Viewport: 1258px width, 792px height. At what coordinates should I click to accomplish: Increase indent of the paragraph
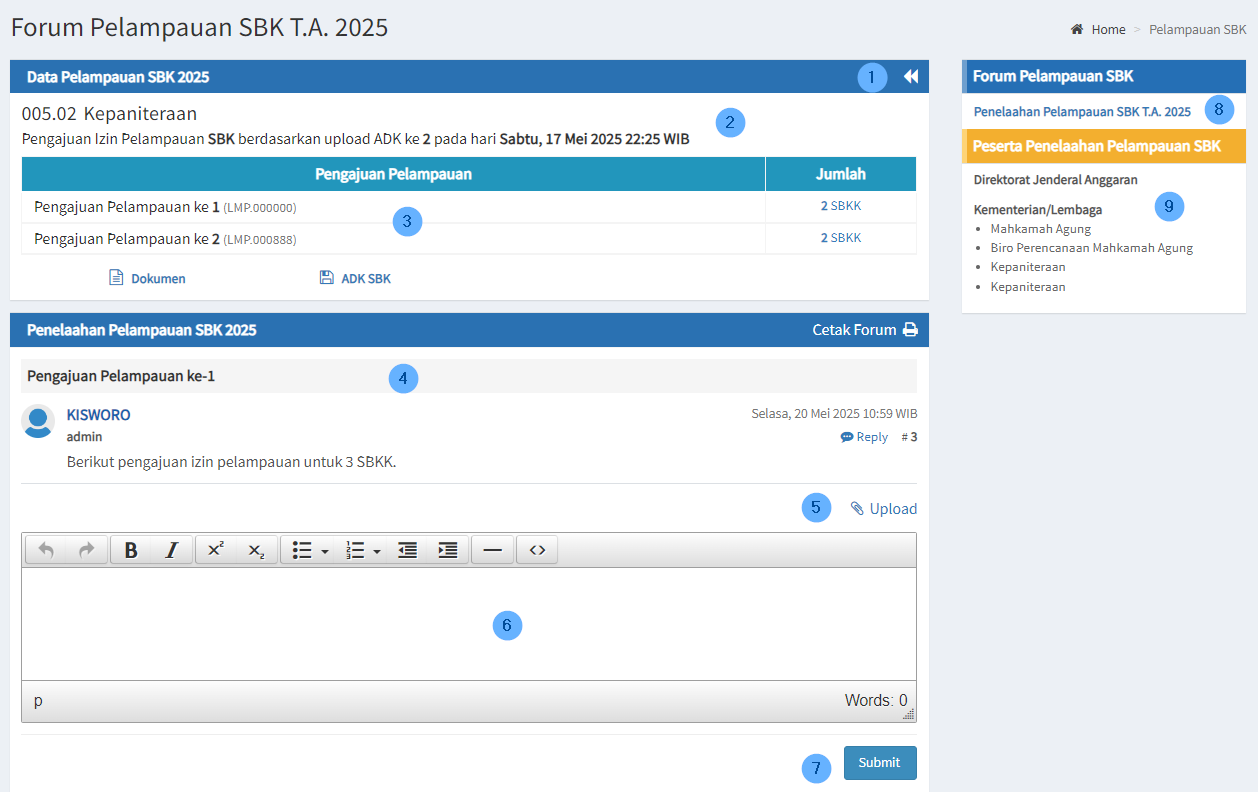tap(448, 550)
